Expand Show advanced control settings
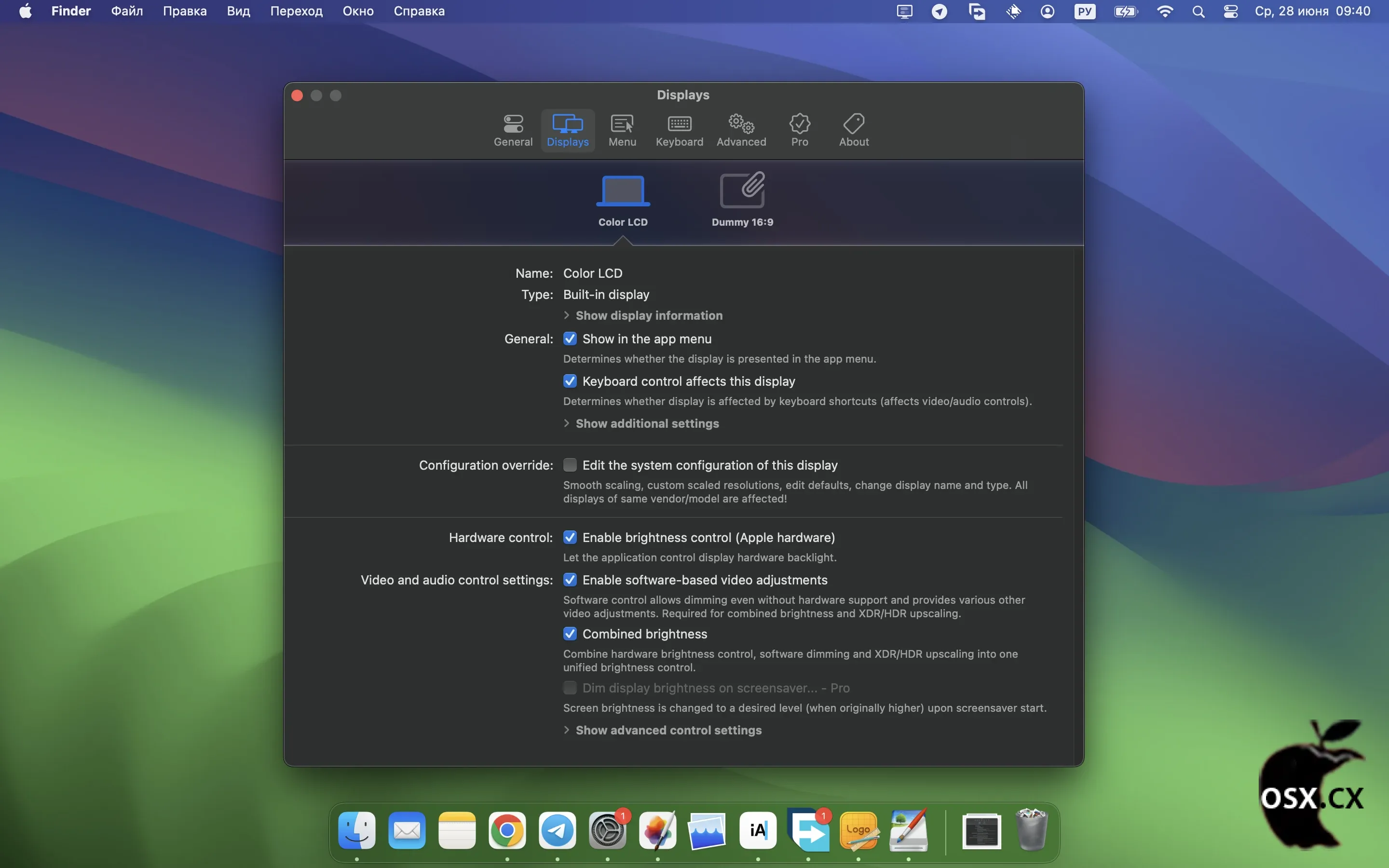This screenshot has height=868, width=1389. point(662,730)
